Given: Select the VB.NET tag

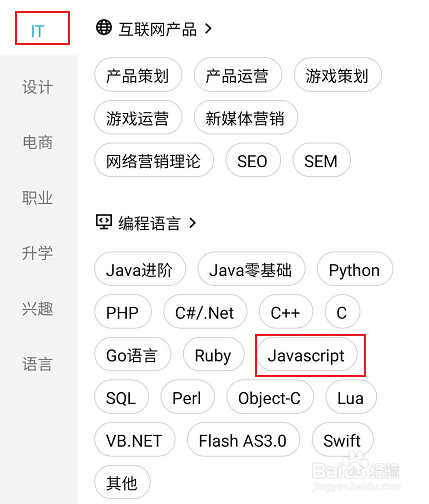Looking at the screenshot, I should coord(135,440).
